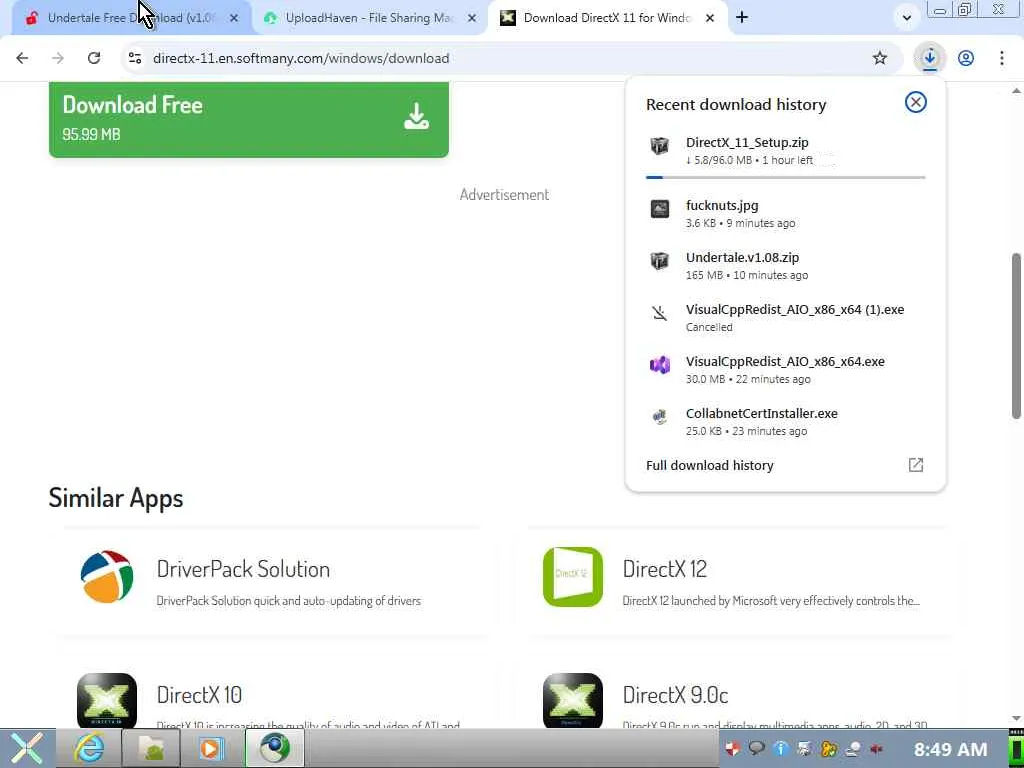
Task: Open CollabnetCertInstaller.exe download entry
Action: point(786,422)
